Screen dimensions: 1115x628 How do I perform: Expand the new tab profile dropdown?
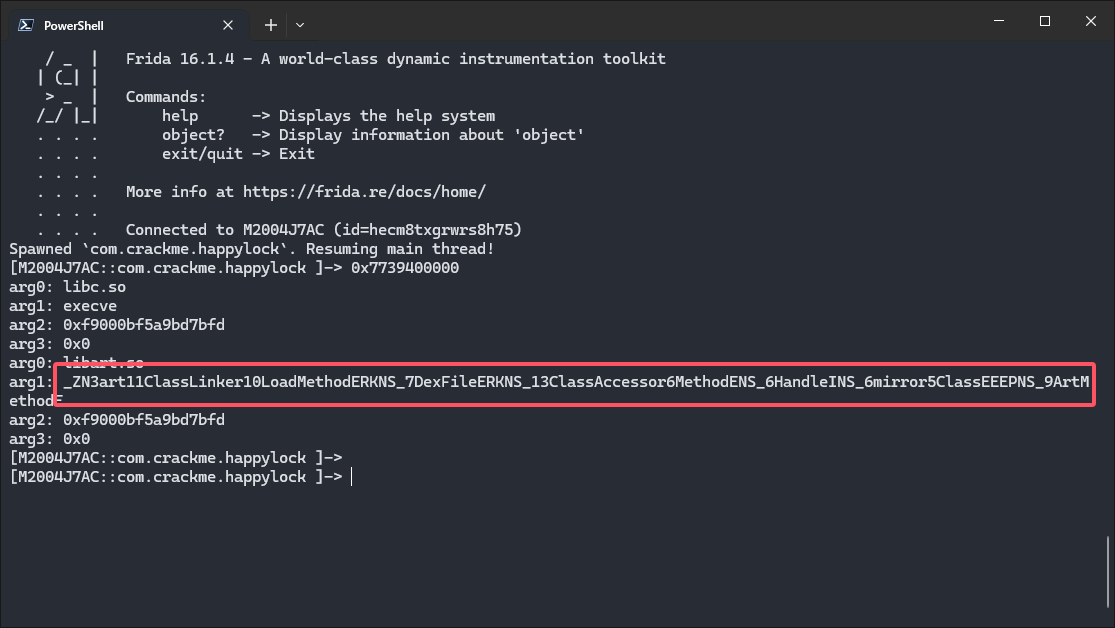[300, 25]
